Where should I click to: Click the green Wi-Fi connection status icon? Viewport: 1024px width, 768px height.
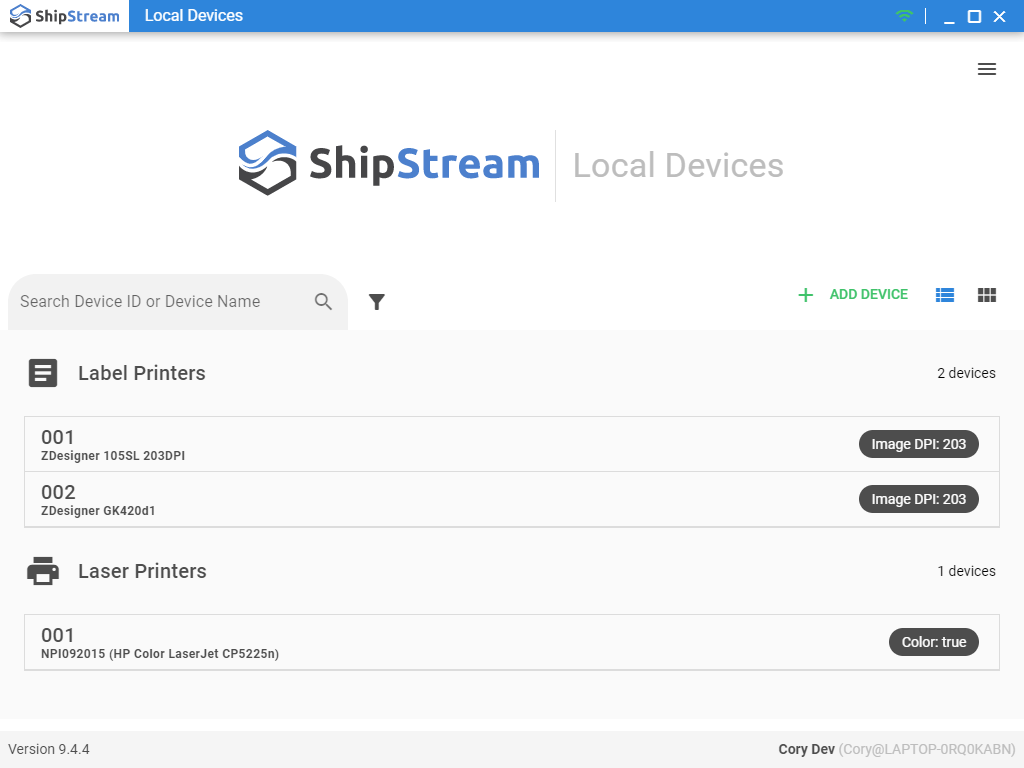(x=904, y=16)
